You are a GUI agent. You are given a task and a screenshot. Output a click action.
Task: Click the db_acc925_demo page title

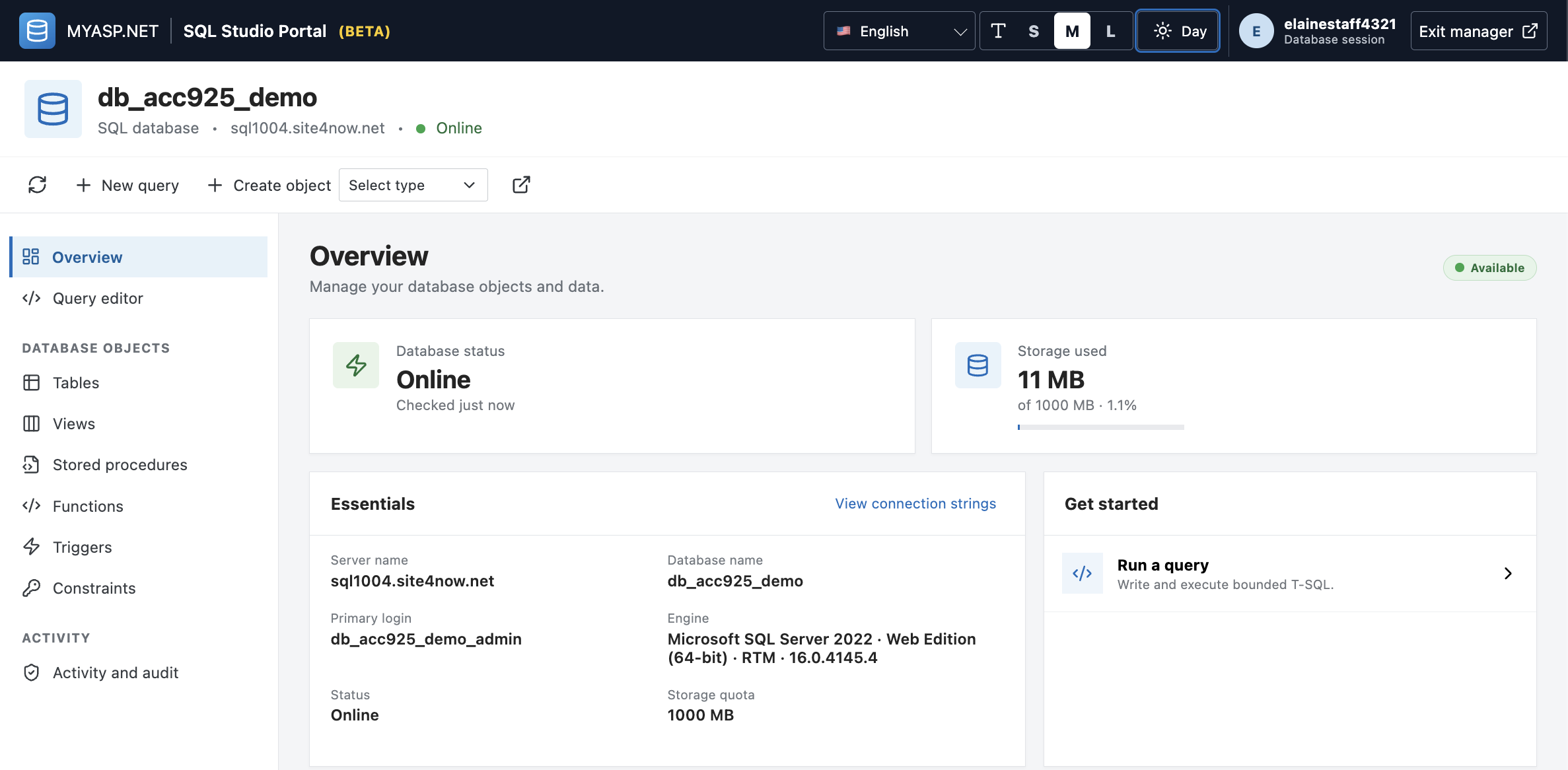[x=207, y=97]
